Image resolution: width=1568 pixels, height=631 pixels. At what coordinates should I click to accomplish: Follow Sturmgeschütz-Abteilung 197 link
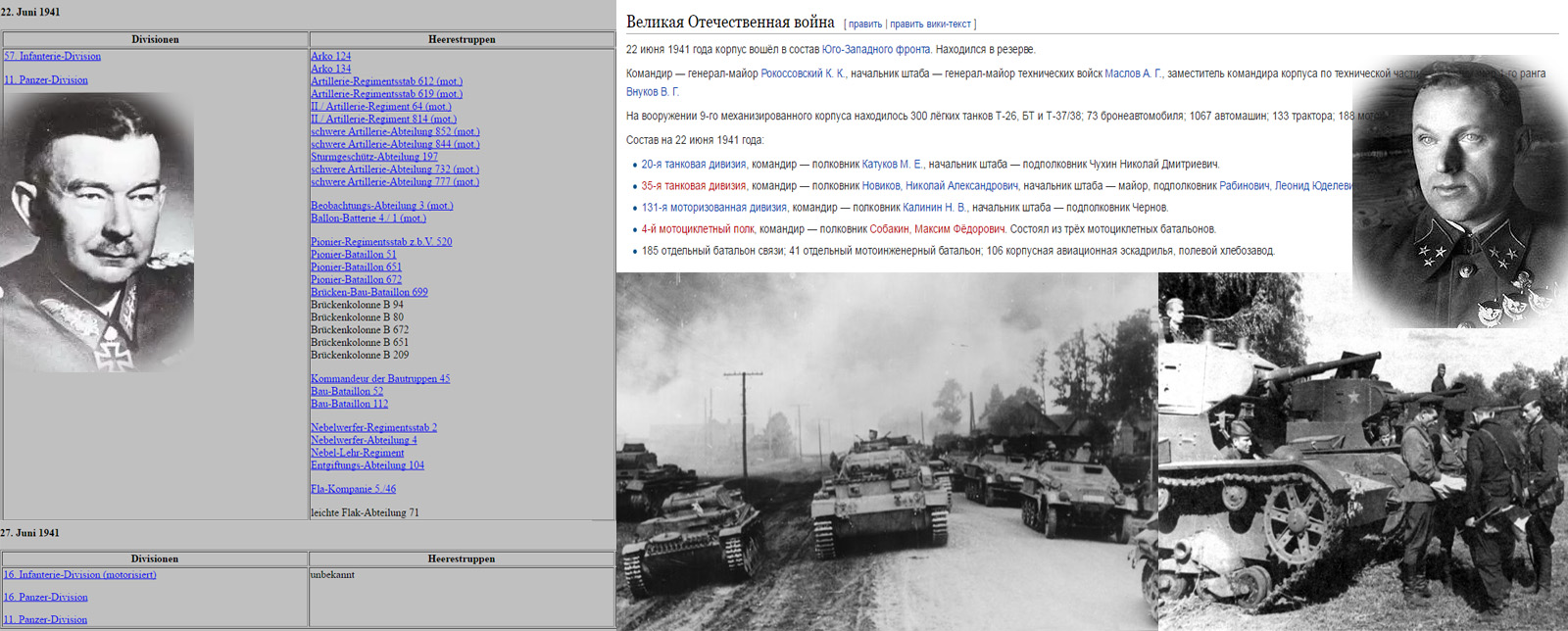(x=374, y=157)
